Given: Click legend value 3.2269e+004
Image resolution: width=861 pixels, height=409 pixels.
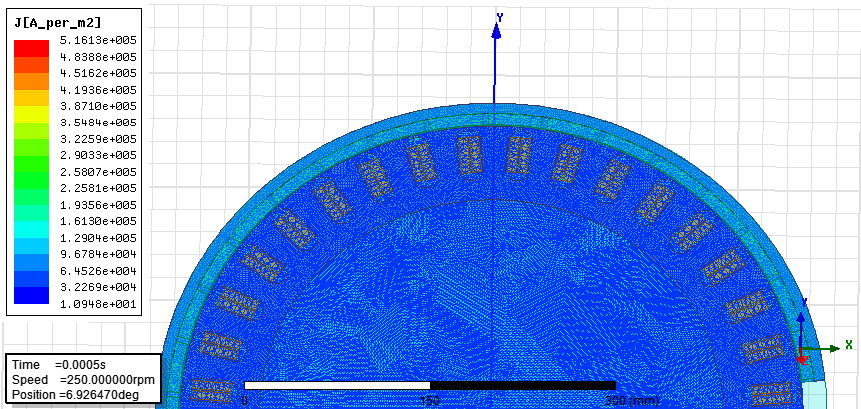Looking at the screenshot, I should click(99, 287).
